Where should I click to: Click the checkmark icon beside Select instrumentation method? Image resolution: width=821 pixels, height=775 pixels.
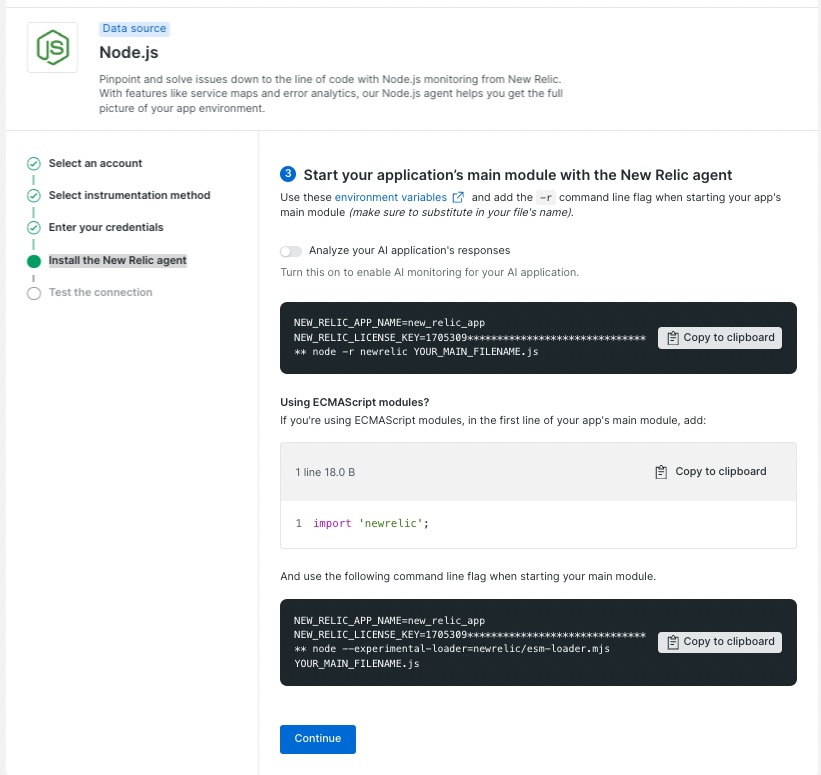point(34,196)
